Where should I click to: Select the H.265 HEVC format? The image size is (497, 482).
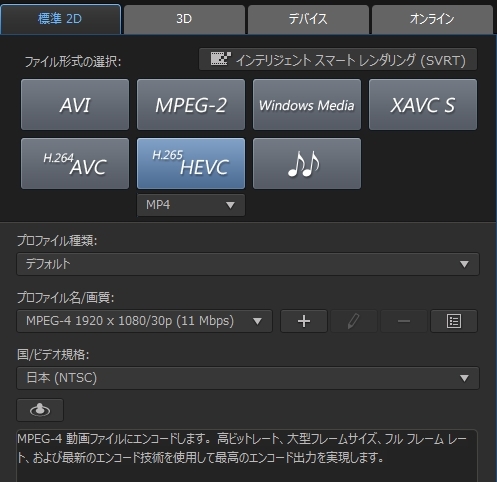191,164
